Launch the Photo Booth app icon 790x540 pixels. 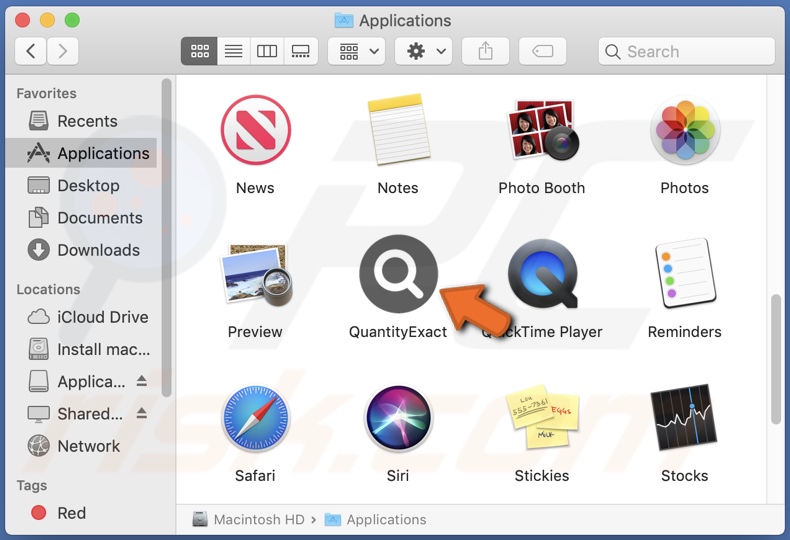click(x=542, y=129)
